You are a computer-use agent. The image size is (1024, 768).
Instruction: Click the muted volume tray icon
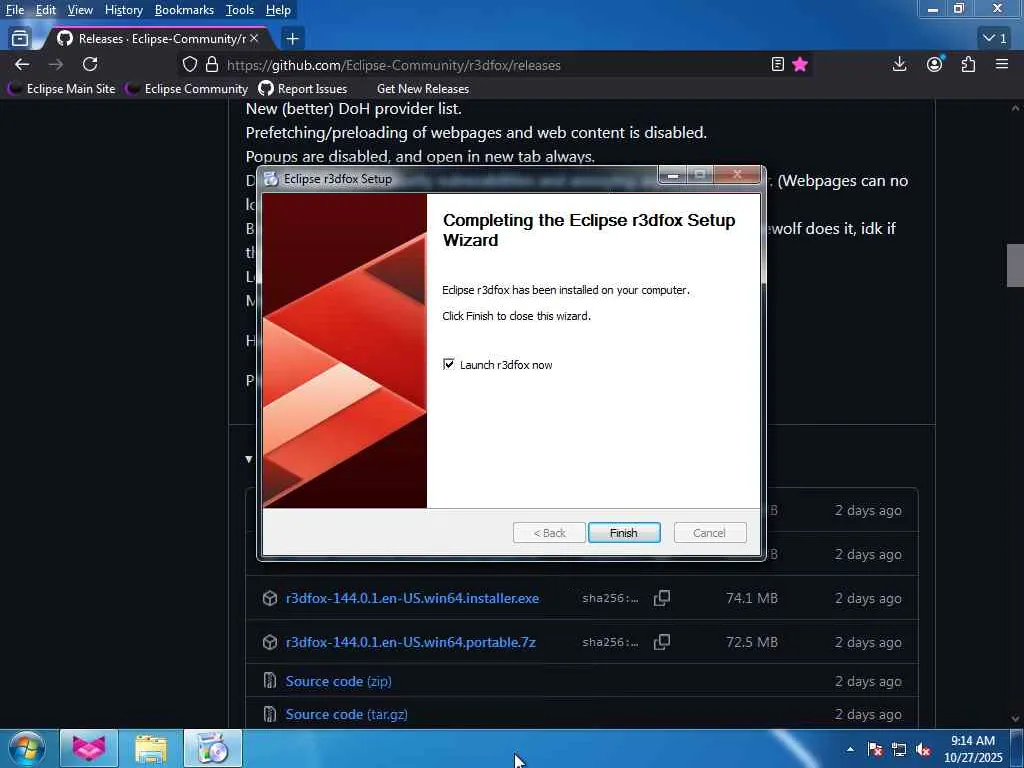tap(923, 750)
